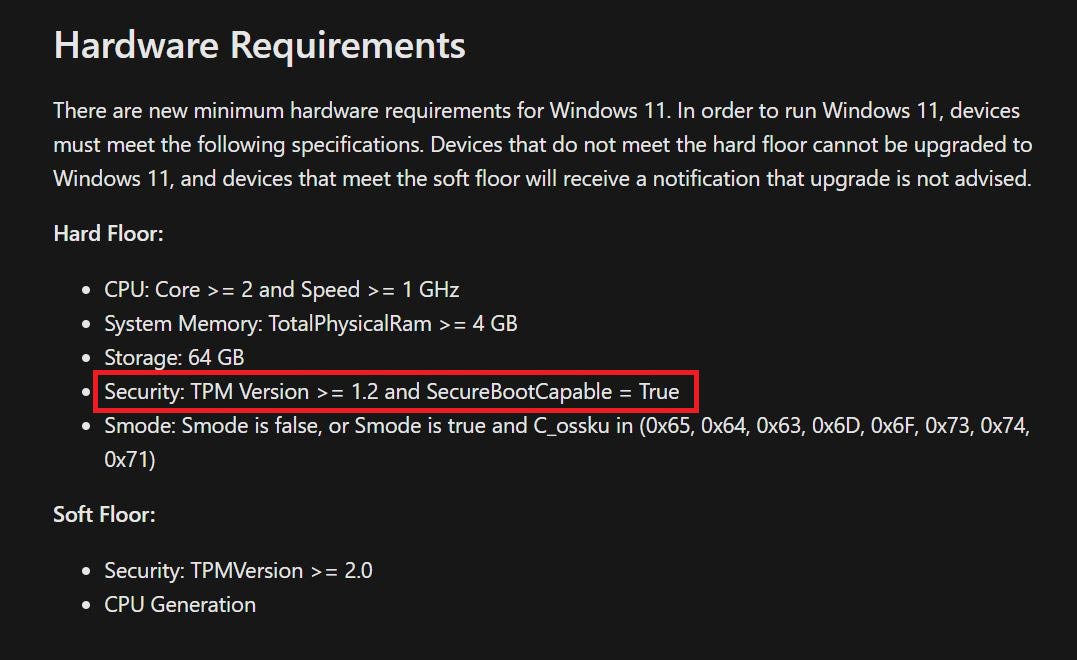Click the Soft Floor: label
This screenshot has width=1077, height=660.
(104, 514)
